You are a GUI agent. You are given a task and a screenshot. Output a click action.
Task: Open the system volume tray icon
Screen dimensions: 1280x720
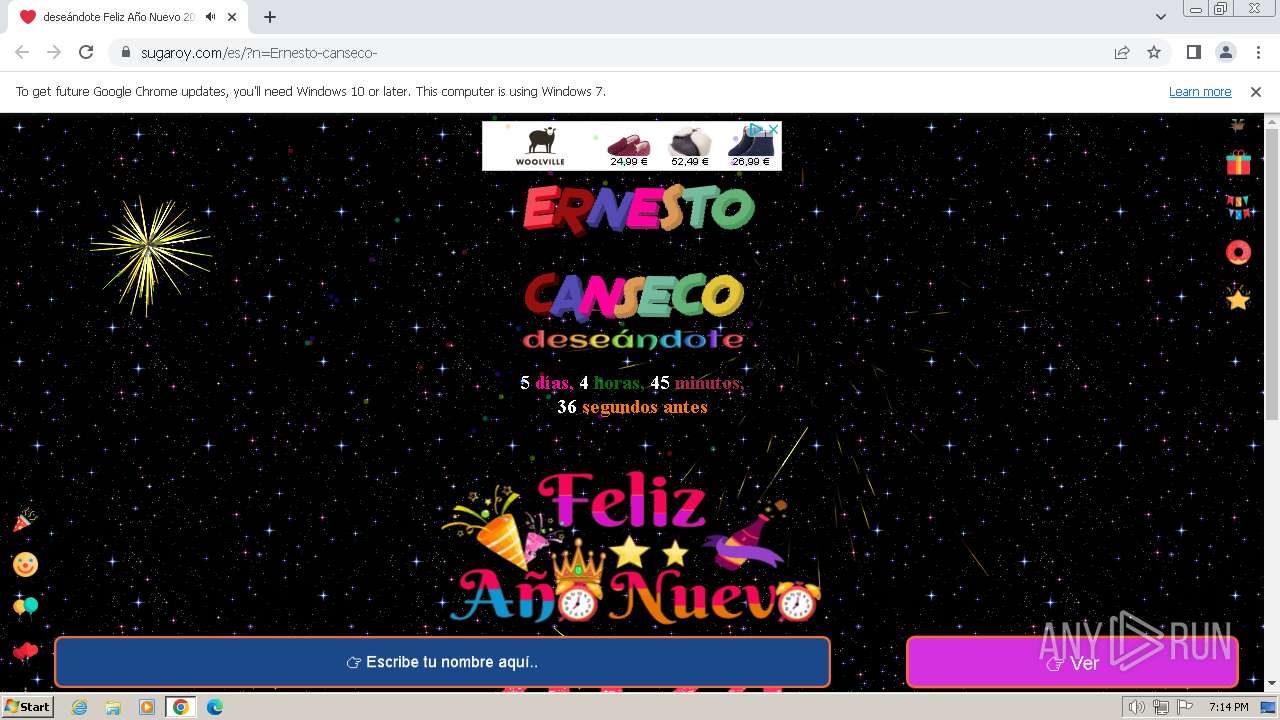[1137, 707]
